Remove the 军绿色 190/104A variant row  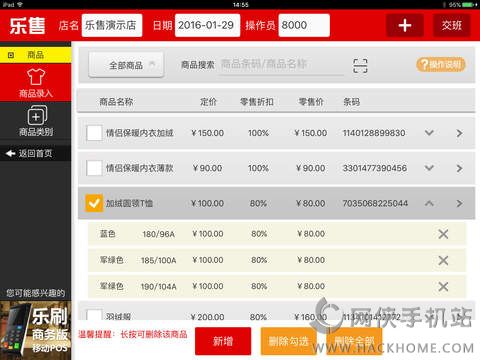point(443,286)
